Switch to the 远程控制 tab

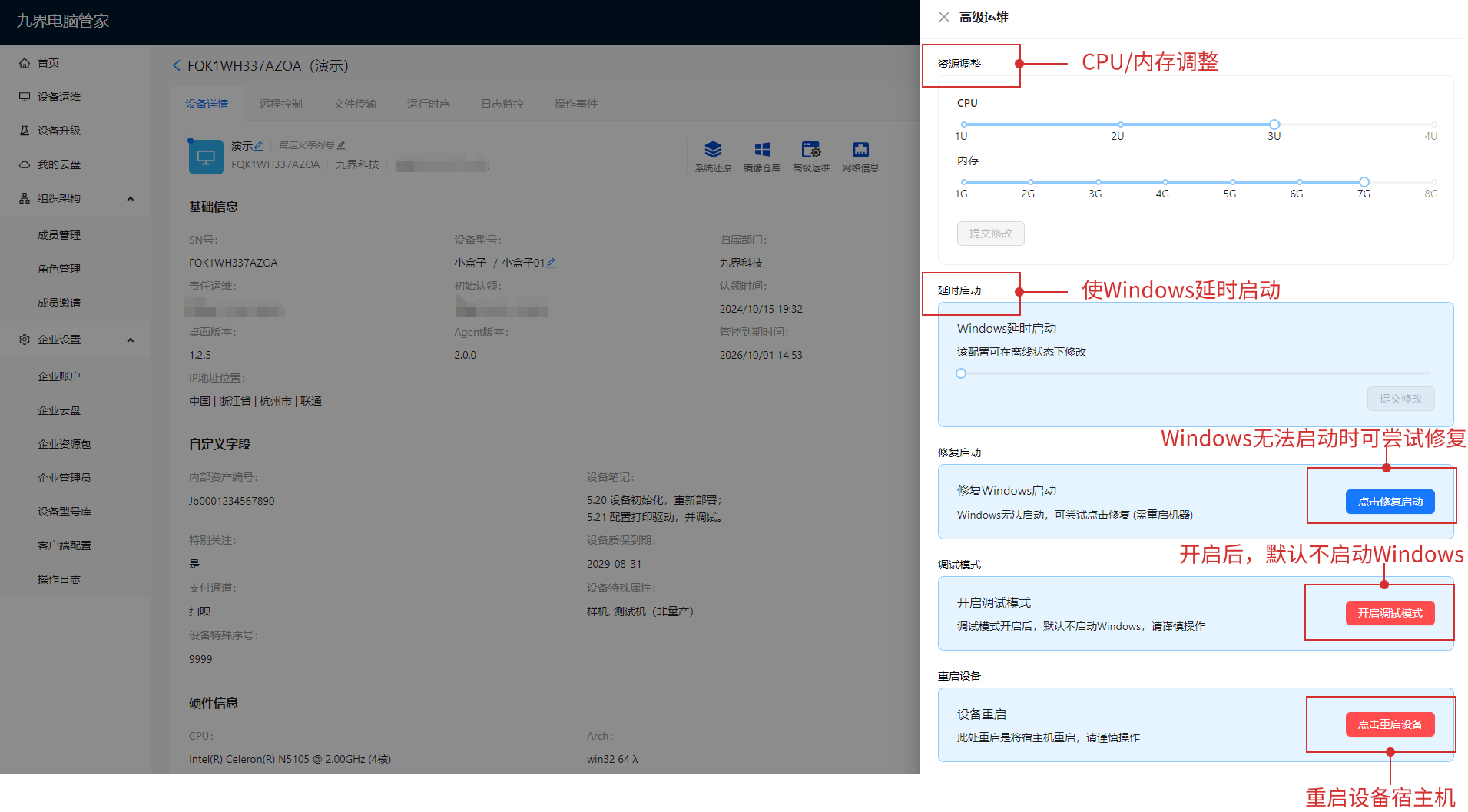click(x=280, y=104)
